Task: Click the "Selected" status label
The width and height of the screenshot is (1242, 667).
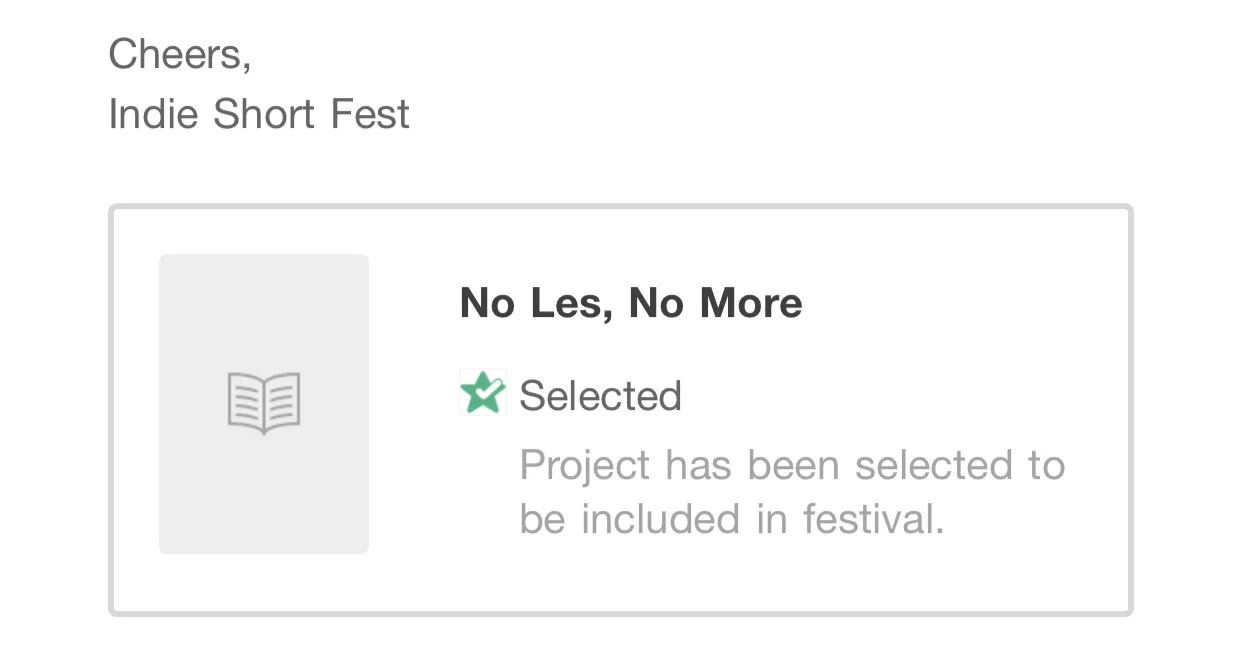Action: pos(600,396)
